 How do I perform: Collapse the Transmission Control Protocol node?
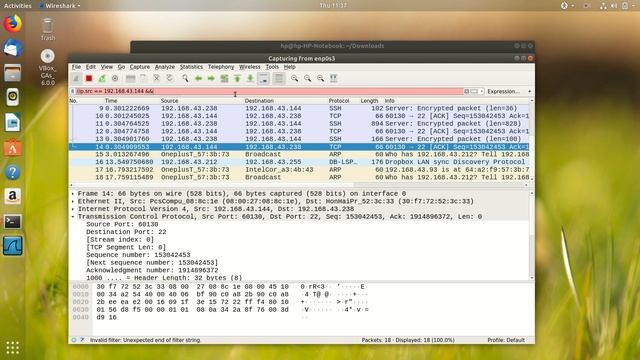tap(73, 217)
